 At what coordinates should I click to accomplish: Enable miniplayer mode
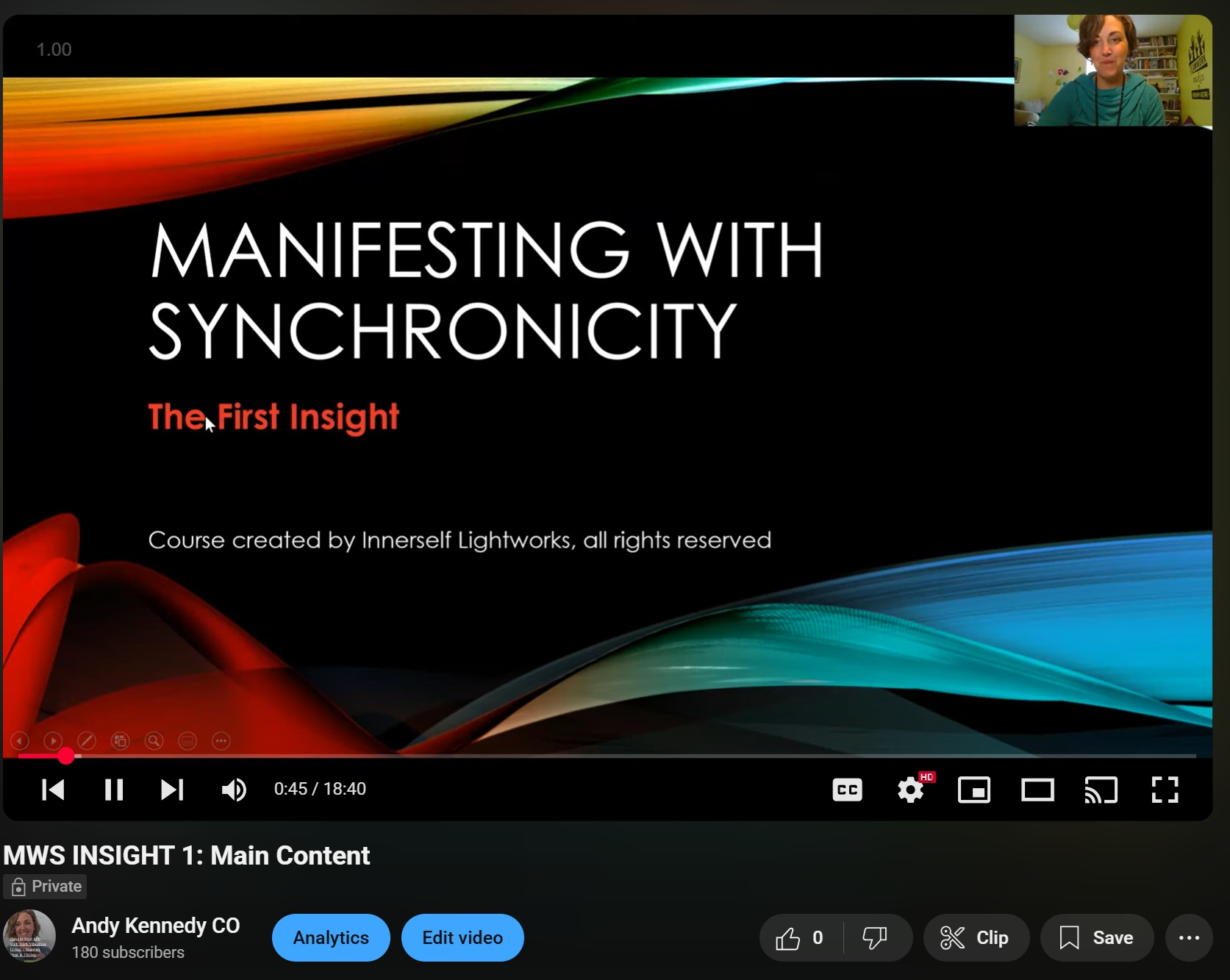974,790
